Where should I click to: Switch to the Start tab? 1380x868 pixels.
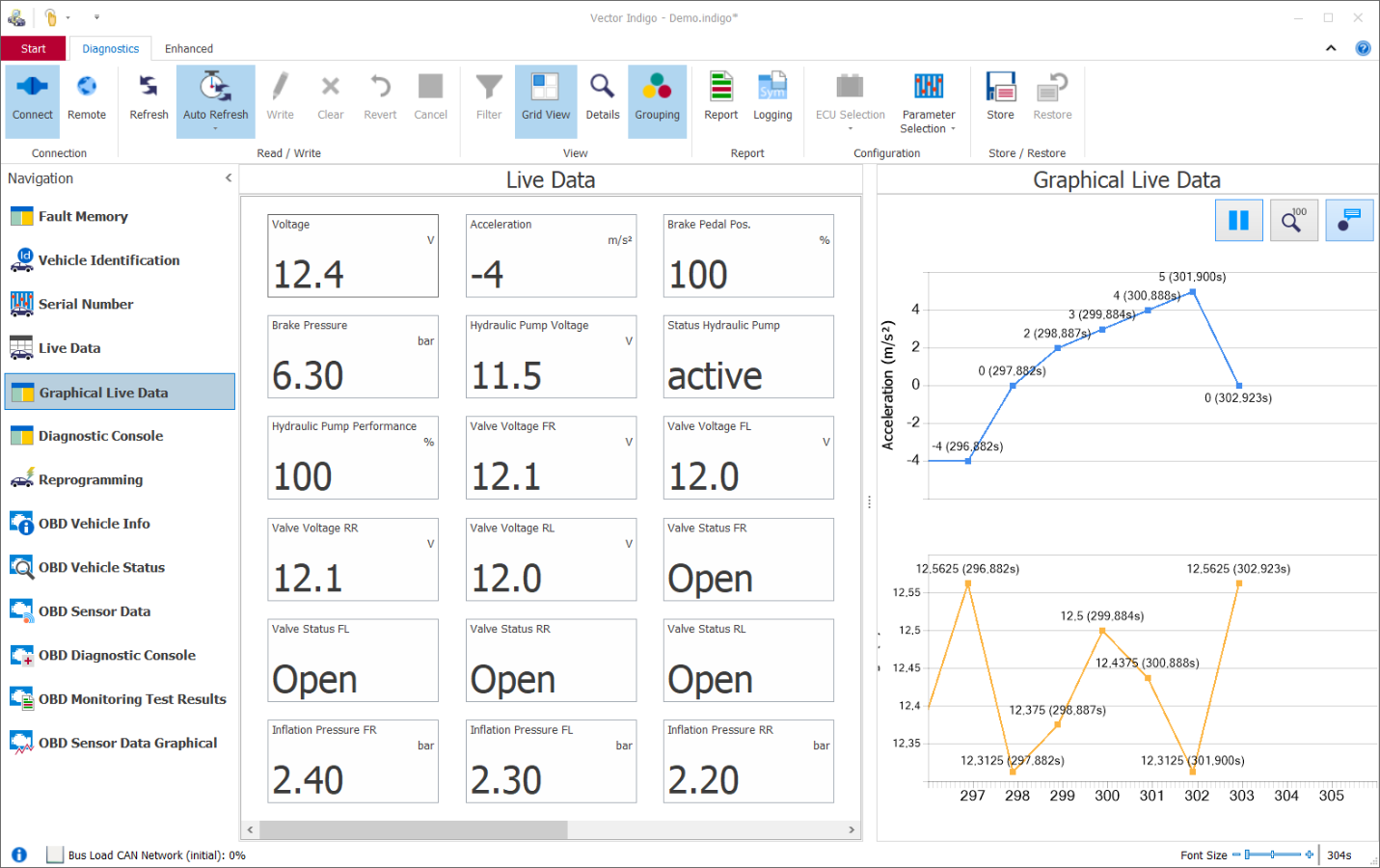pyautogui.click(x=33, y=48)
